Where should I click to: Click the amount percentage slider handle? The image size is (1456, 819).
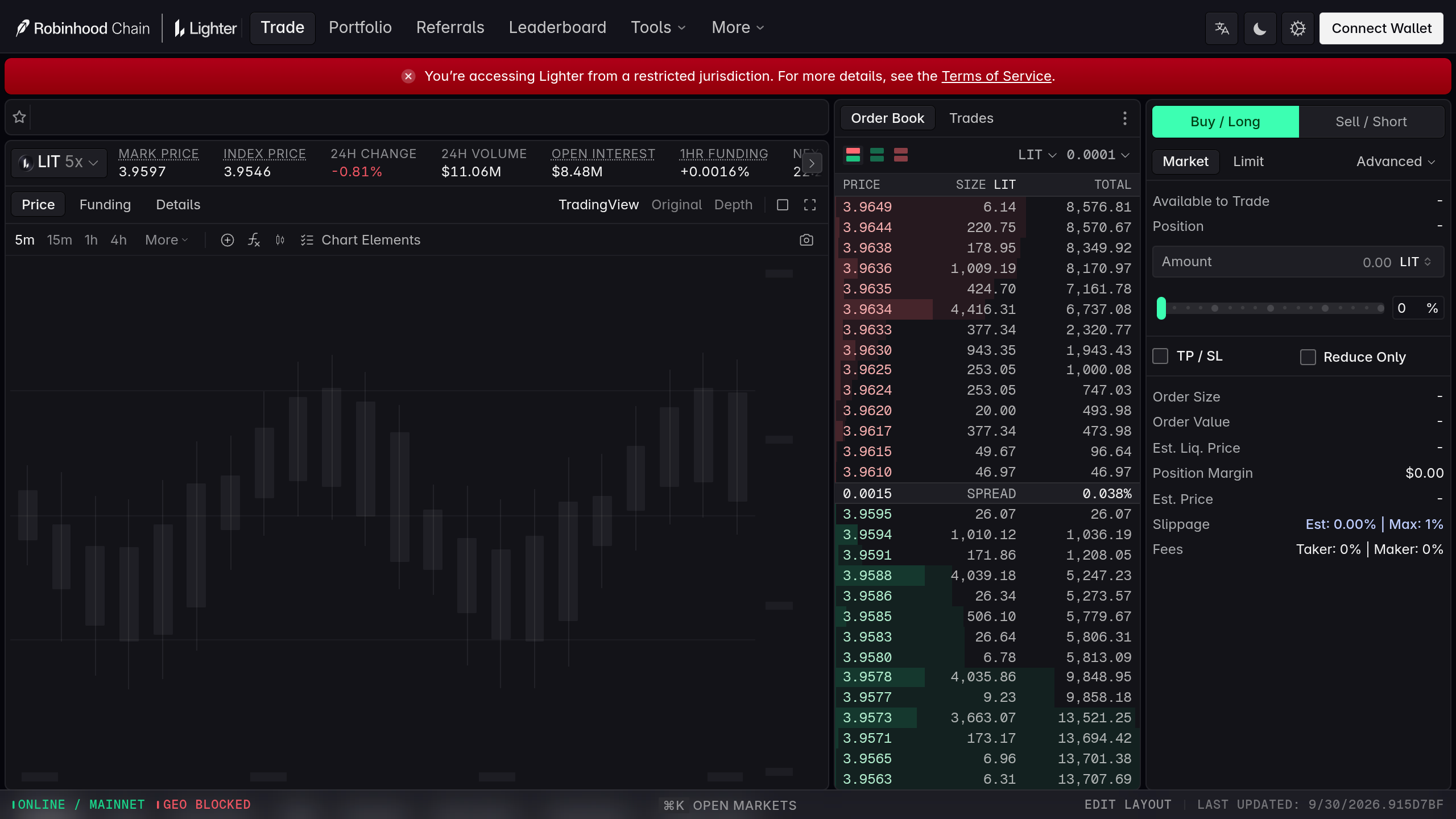[x=1161, y=308]
